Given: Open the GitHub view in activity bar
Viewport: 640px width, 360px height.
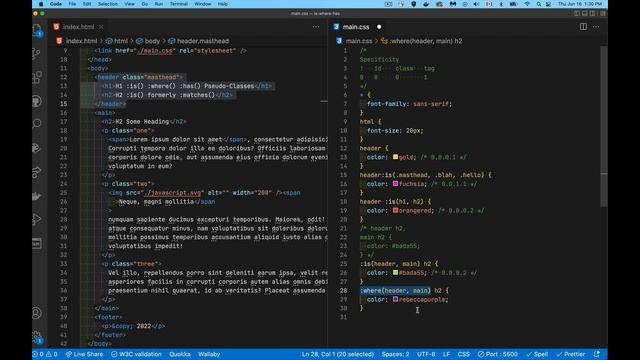Looking at the screenshot, I should 37,101.
